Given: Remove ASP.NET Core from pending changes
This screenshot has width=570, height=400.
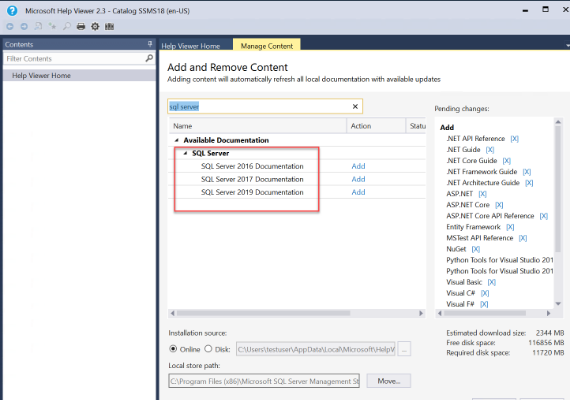Looking at the screenshot, I should pyautogui.click(x=499, y=205).
